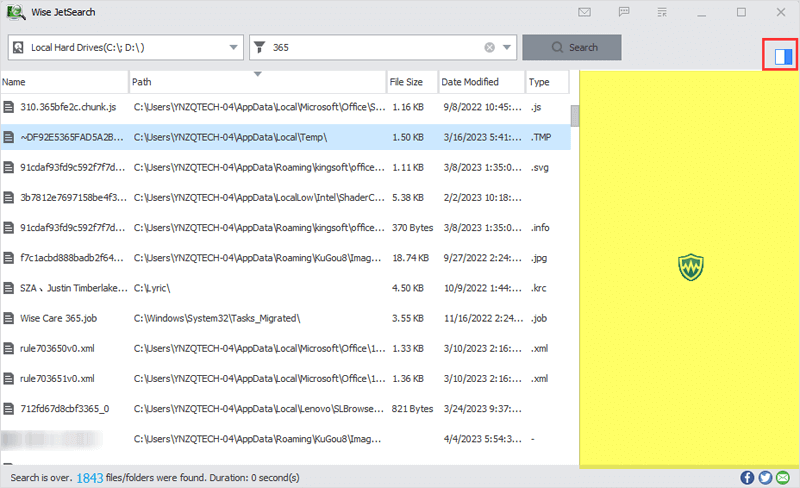This screenshot has width=800, height=488.
Task: Sort results by File Size column
Action: (x=412, y=82)
